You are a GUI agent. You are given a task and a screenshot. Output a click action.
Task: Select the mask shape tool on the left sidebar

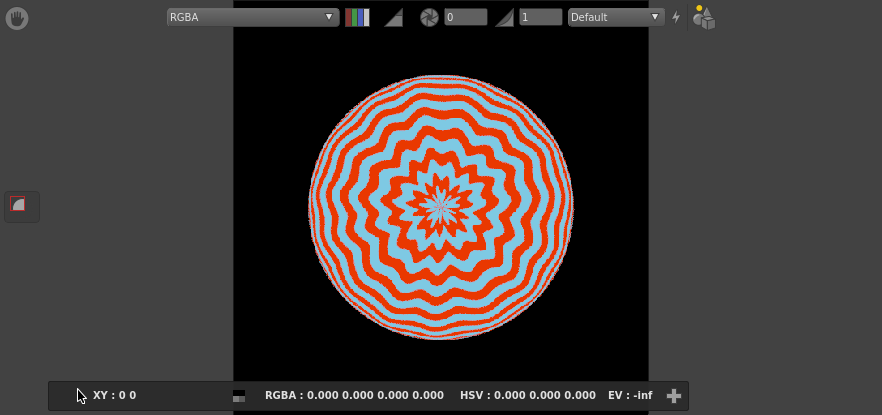click(x=19, y=204)
